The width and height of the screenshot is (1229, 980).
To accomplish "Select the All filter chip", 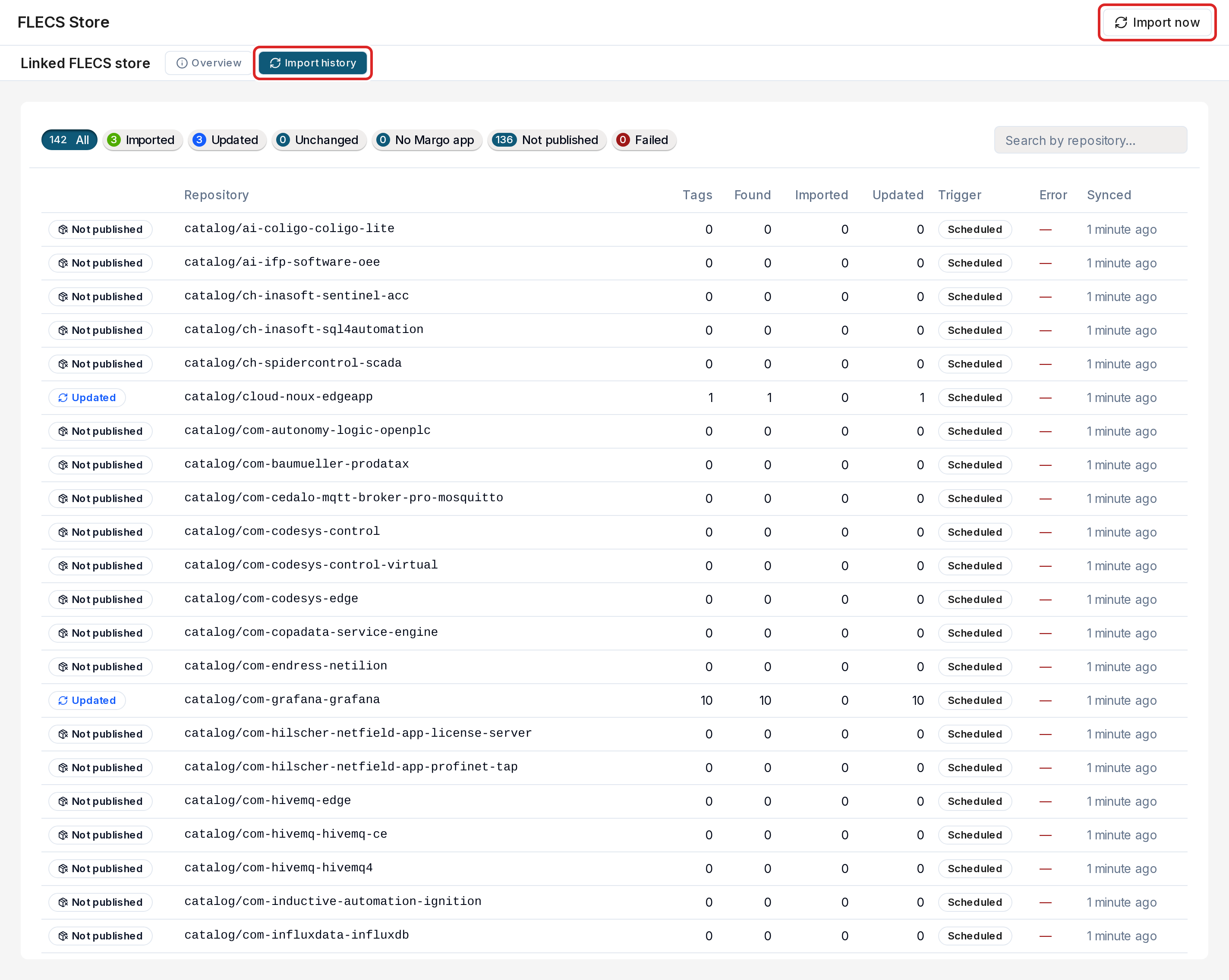I will [x=69, y=140].
